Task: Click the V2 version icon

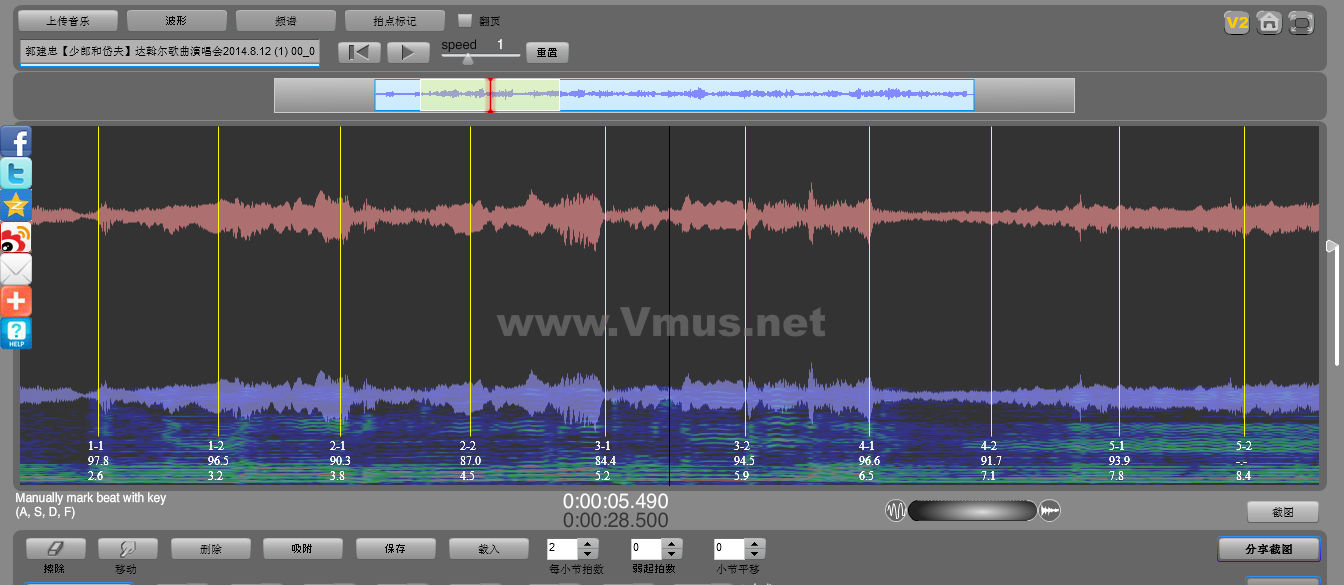Action: [1237, 23]
